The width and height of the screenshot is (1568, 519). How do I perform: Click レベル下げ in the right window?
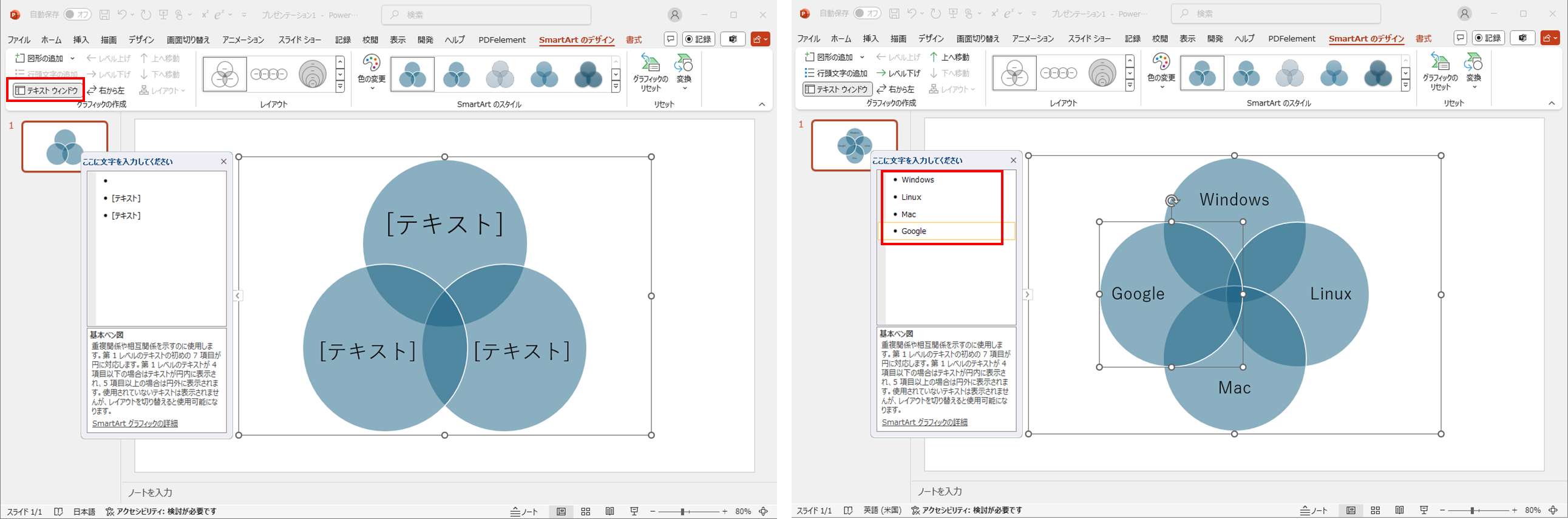click(898, 73)
